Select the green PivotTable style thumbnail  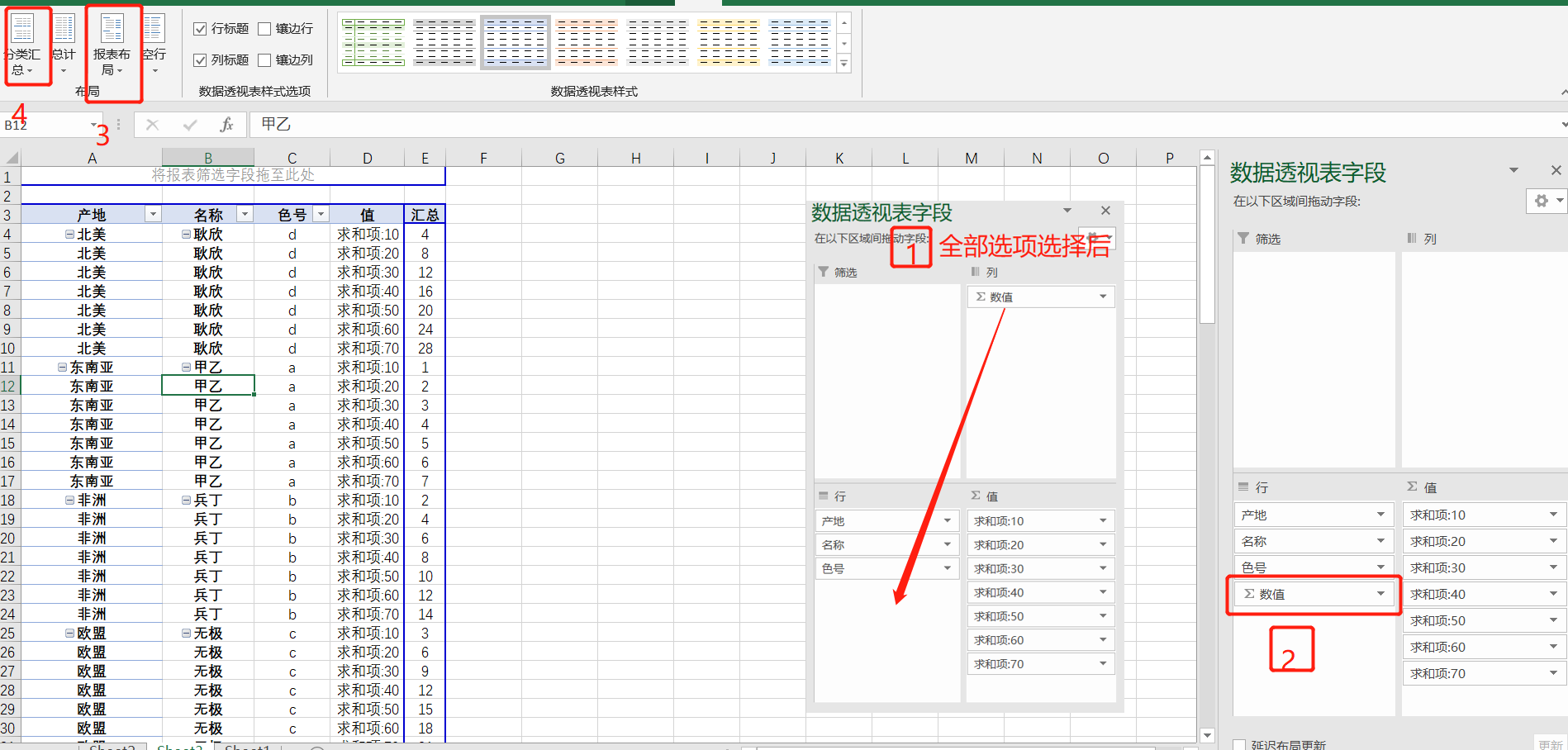click(x=373, y=41)
